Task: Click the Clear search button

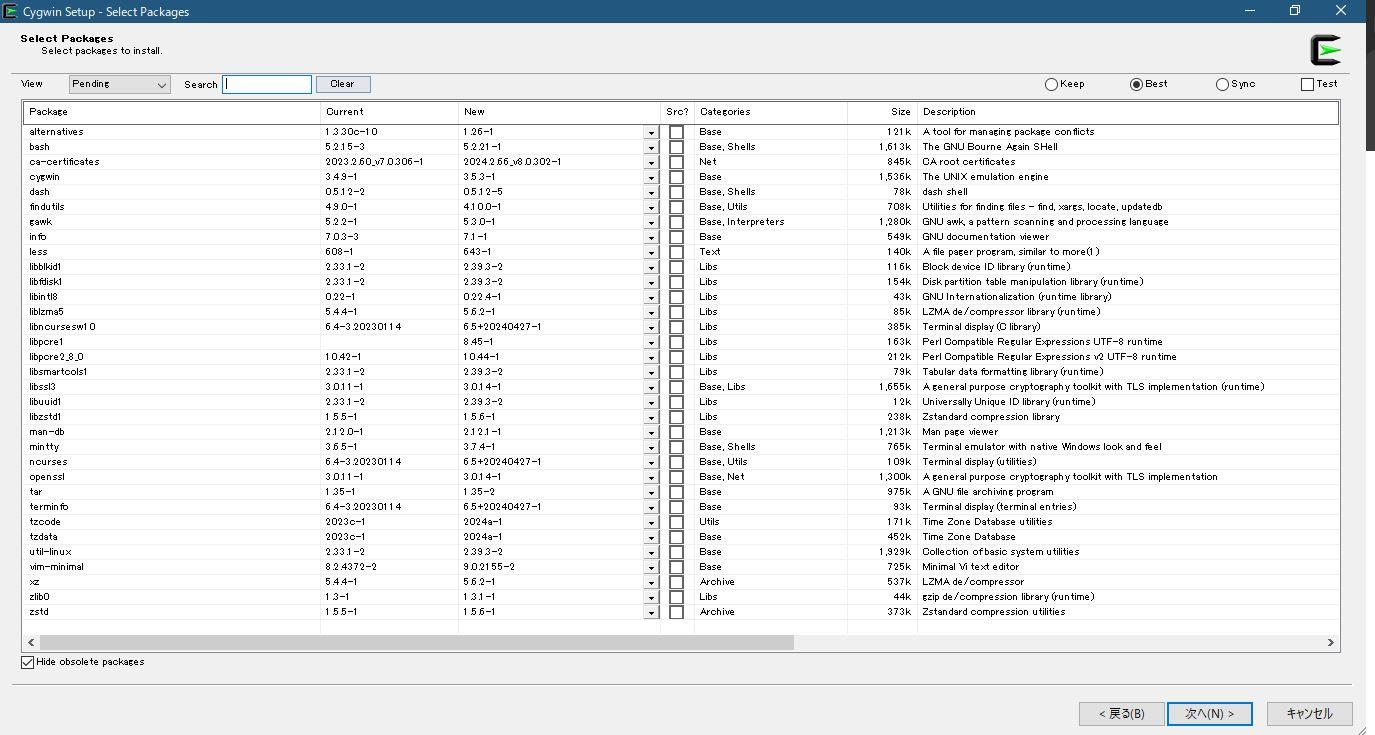Action: click(343, 85)
